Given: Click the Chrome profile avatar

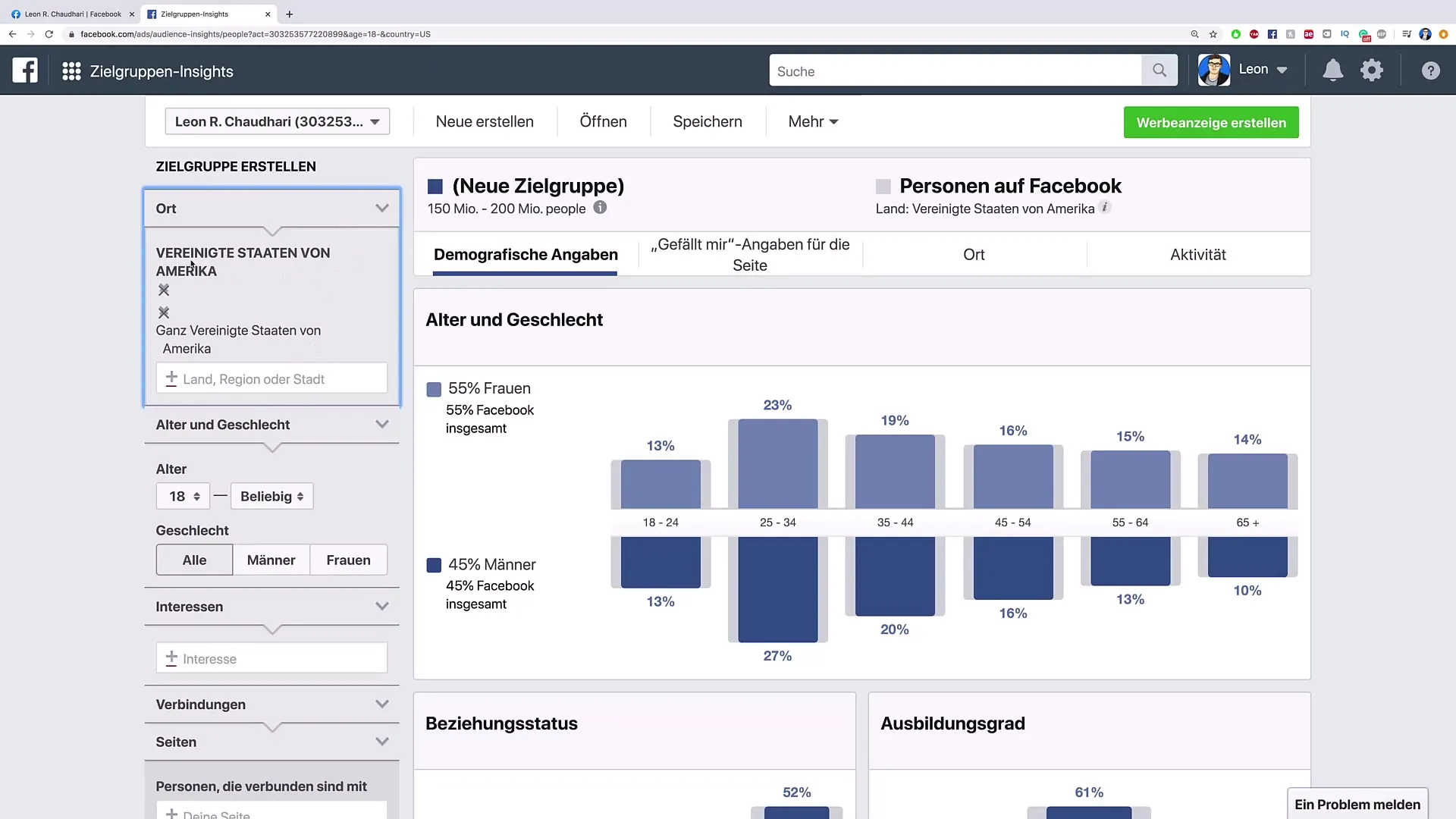Looking at the screenshot, I should pyautogui.click(x=1425, y=34).
